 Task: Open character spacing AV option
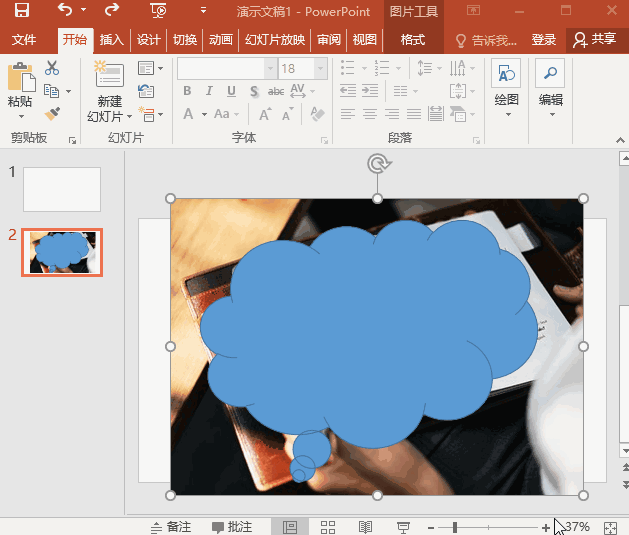302,91
